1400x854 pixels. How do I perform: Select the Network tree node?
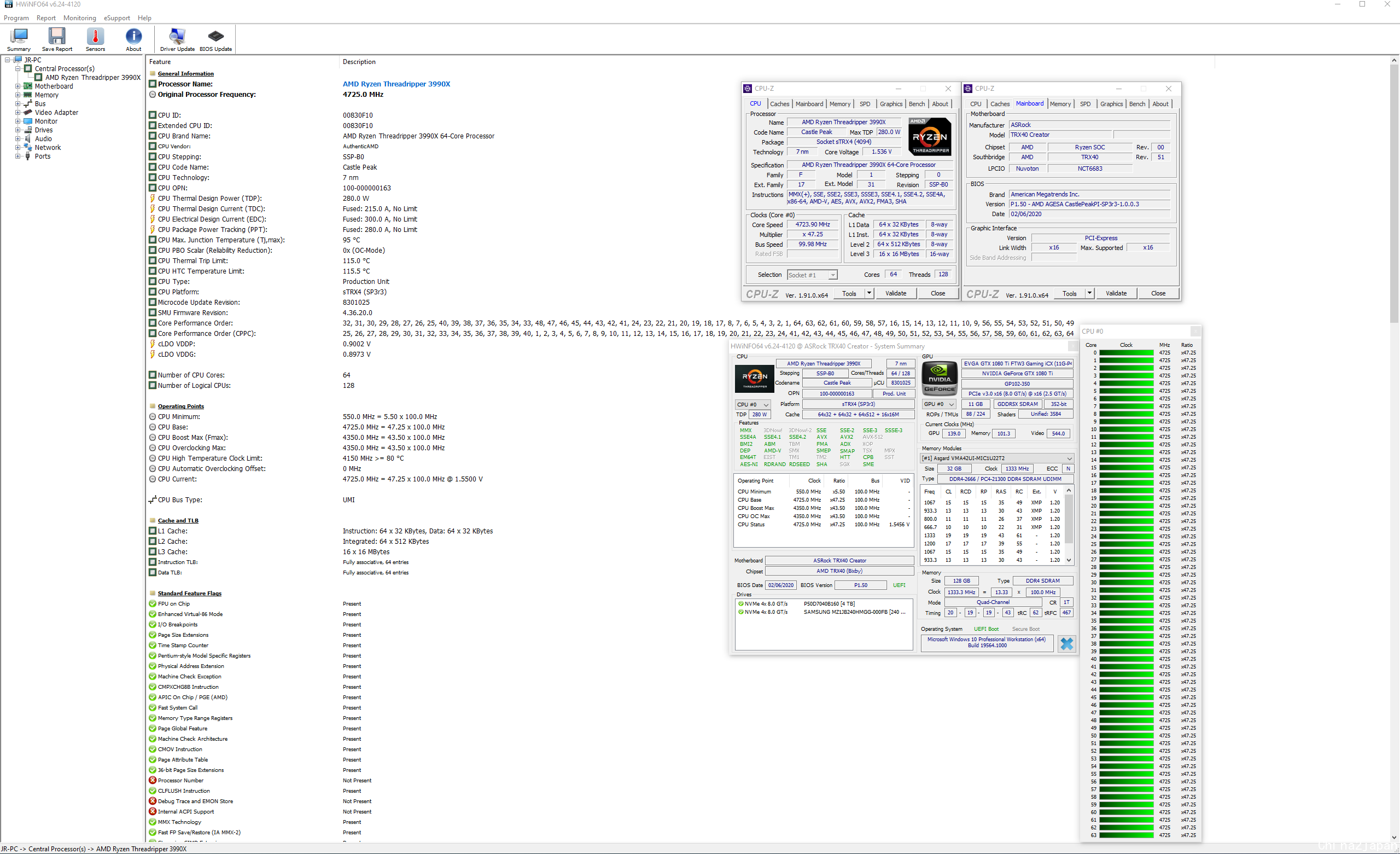pyautogui.click(x=48, y=147)
